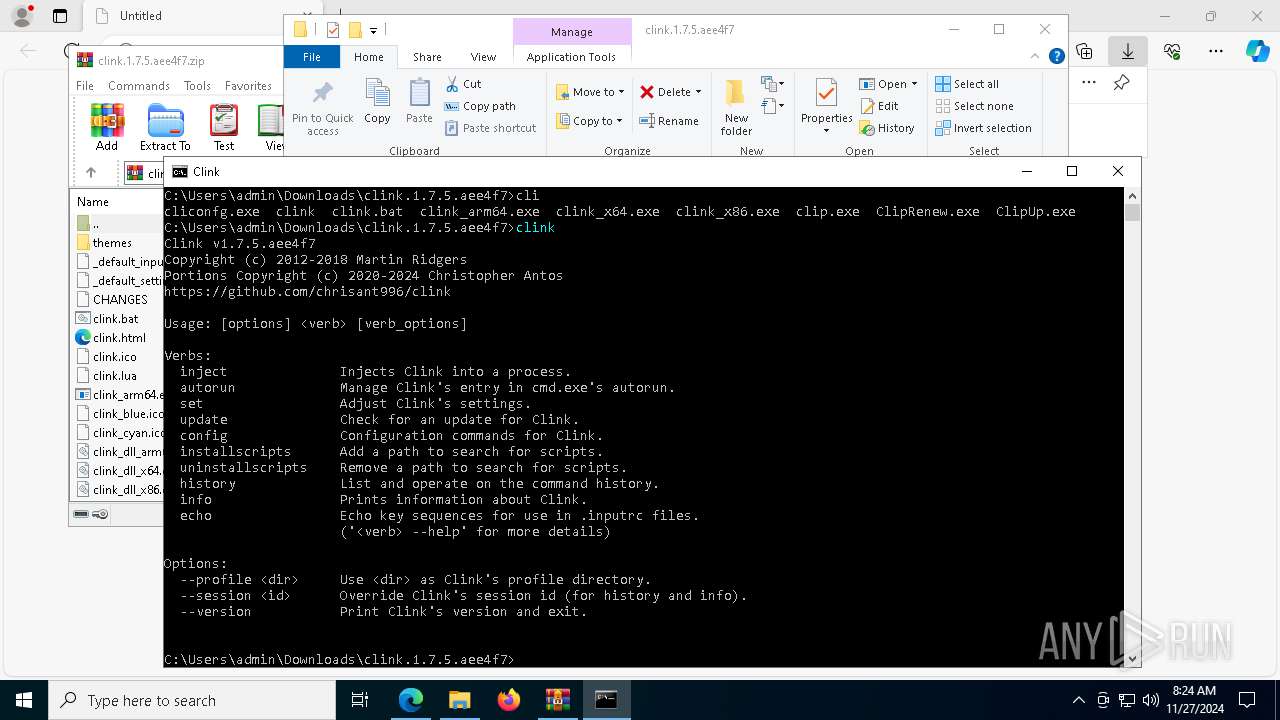
Task: Click WinRAR Test toolbar icon
Action: coord(224,127)
